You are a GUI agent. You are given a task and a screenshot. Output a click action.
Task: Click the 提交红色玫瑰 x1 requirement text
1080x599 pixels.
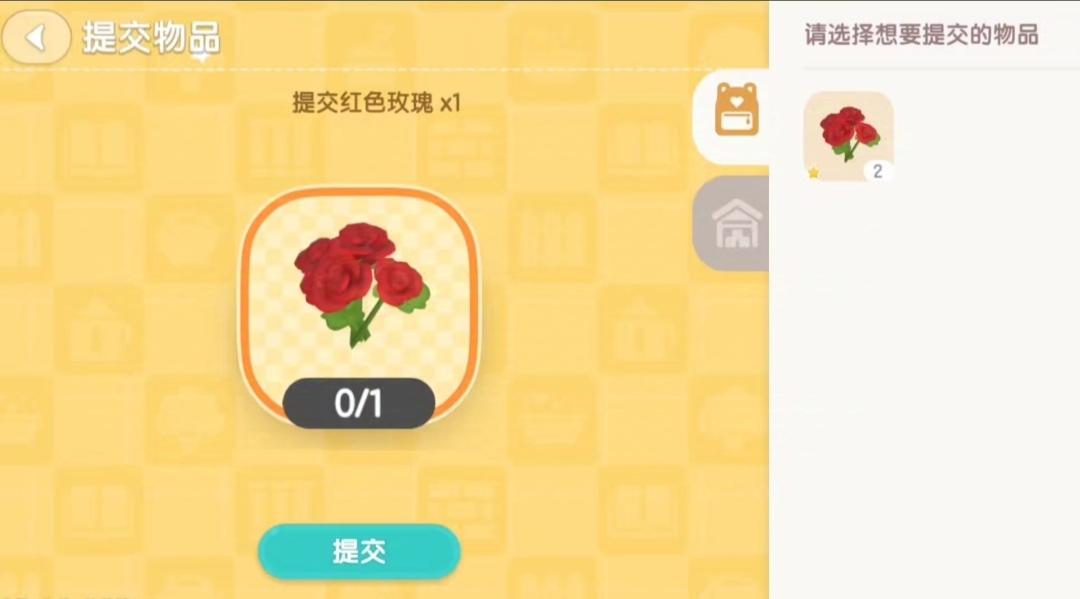pyautogui.click(x=376, y=103)
